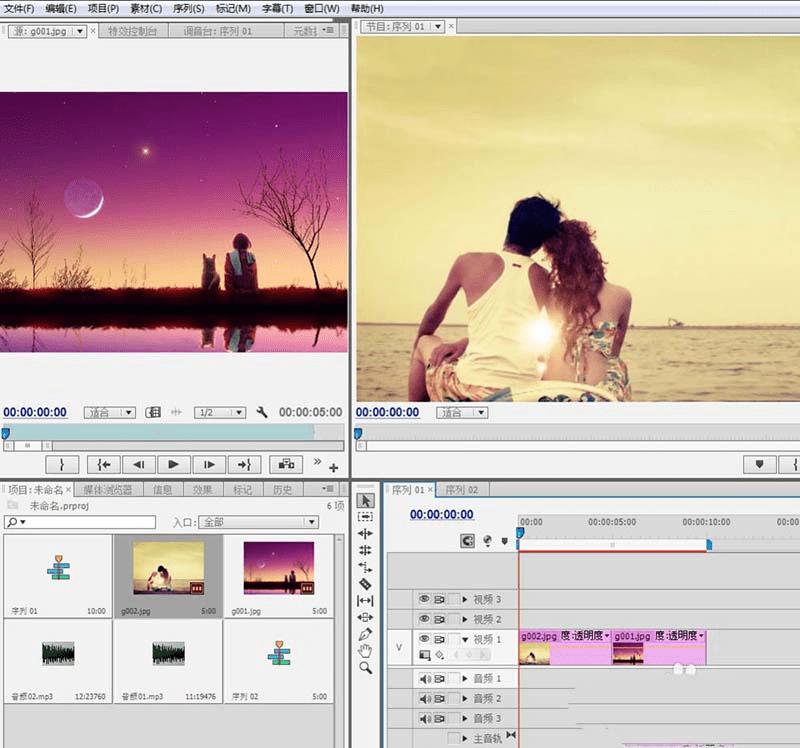Choose the Hand tool
The image size is (800, 748).
[365, 651]
